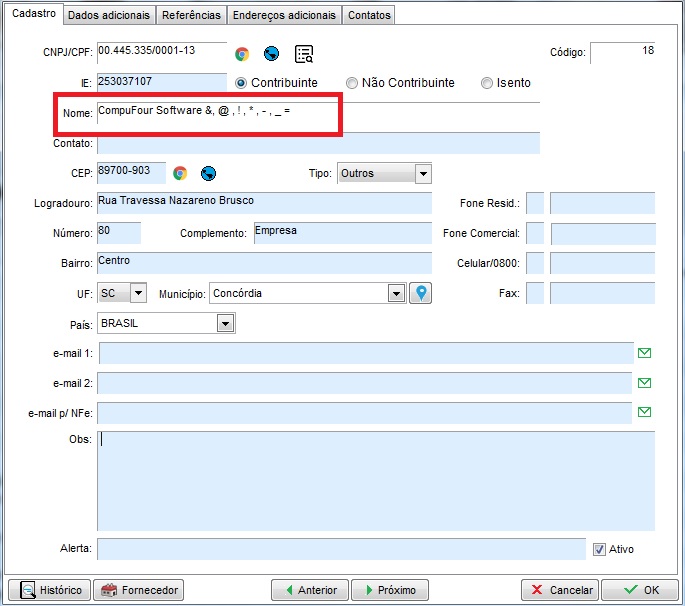Click the document search icon beside CNPJ/CPF
685x606 pixels.
click(x=304, y=54)
